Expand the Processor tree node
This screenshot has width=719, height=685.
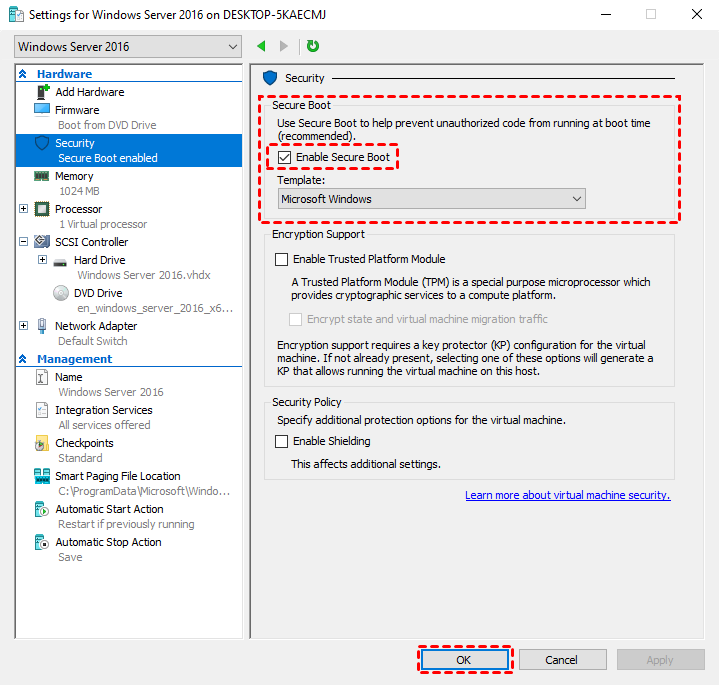(x=23, y=209)
